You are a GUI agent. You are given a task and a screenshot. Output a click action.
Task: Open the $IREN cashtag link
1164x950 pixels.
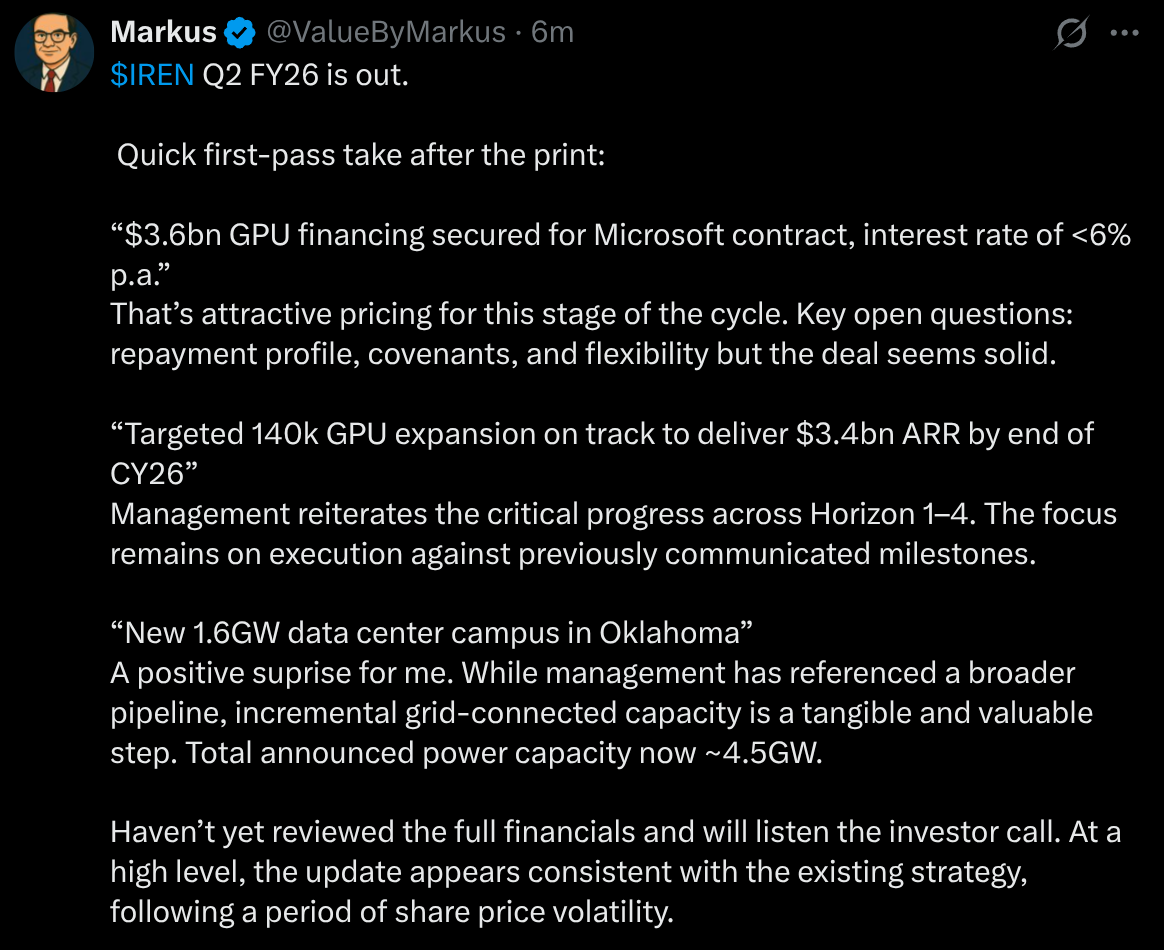(x=152, y=75)
